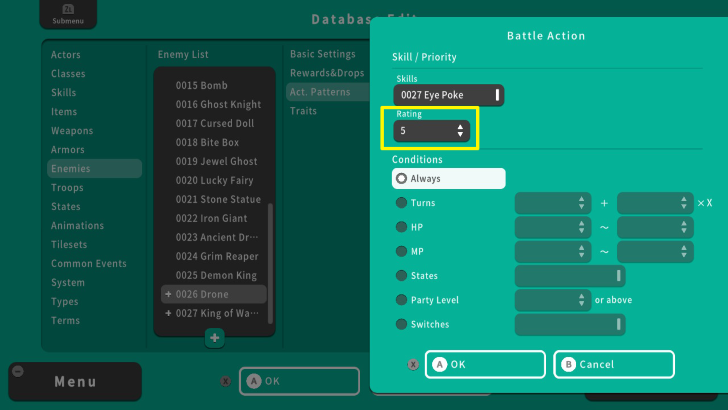Open the Basic Settings tab
The image size is (728, 410).
coord(323,54)
